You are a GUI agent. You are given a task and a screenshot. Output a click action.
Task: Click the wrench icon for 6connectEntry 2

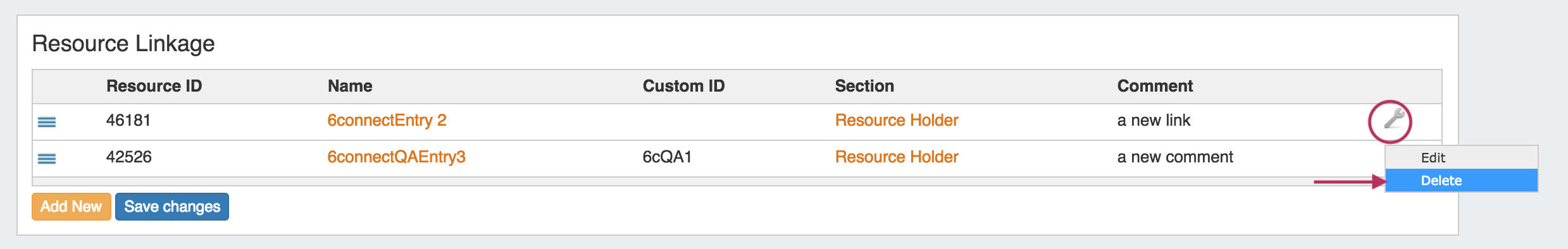[x=1394, y=119]
